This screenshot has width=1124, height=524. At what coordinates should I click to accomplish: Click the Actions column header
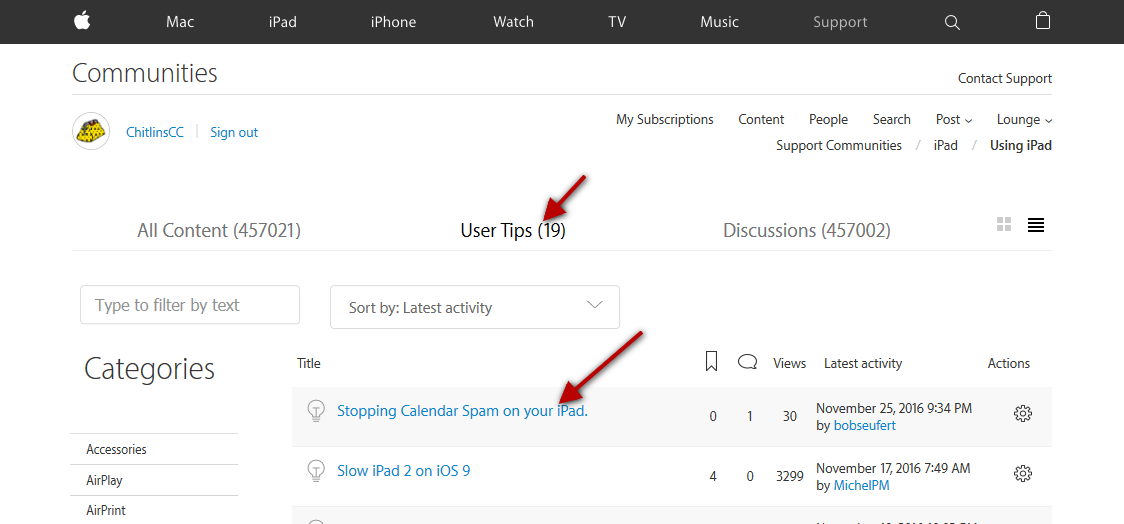[x=1009, y=363]
